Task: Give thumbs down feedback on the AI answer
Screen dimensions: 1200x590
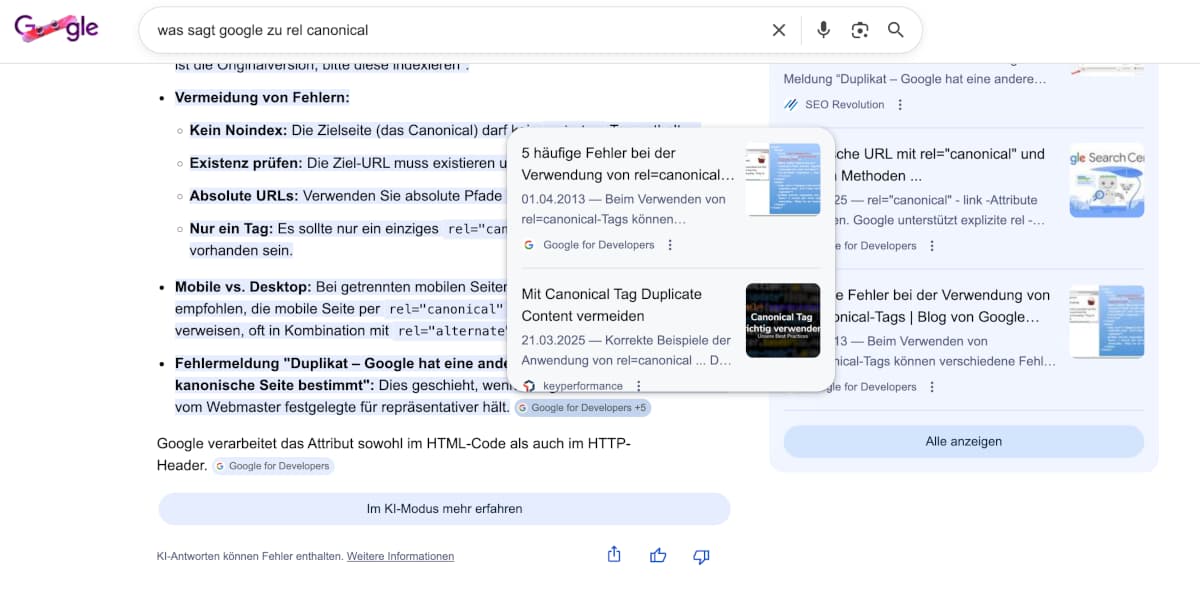Action: pyautogui.click(x=700, y=556)
